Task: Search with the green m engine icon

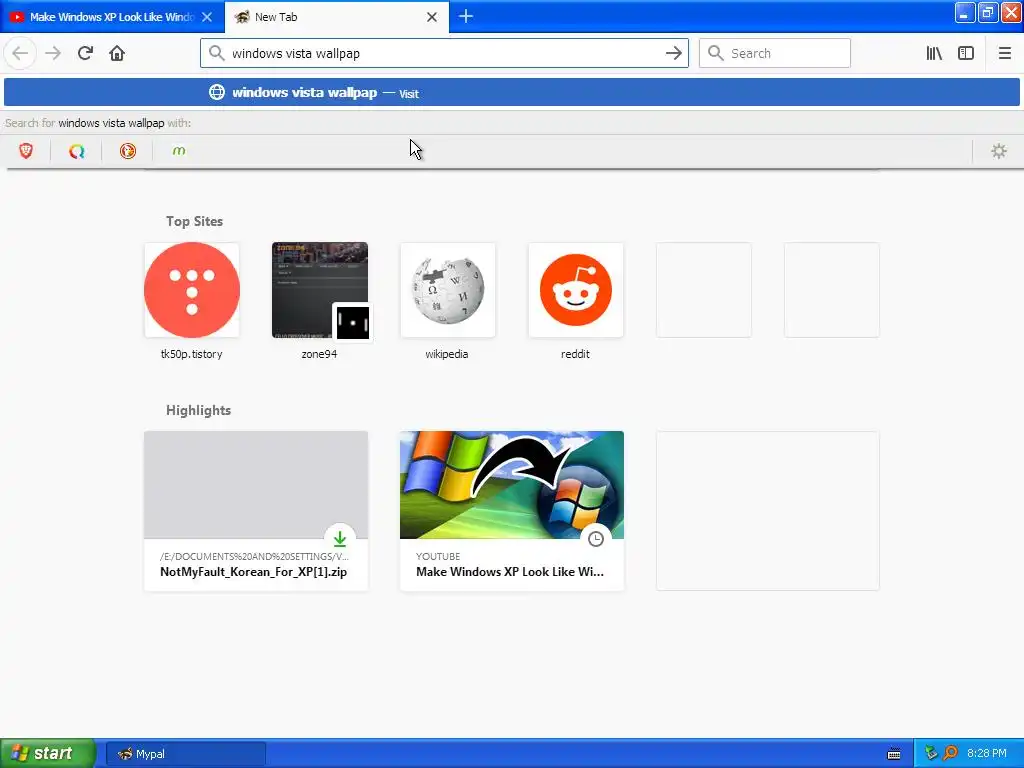Action: coord(179,152)
